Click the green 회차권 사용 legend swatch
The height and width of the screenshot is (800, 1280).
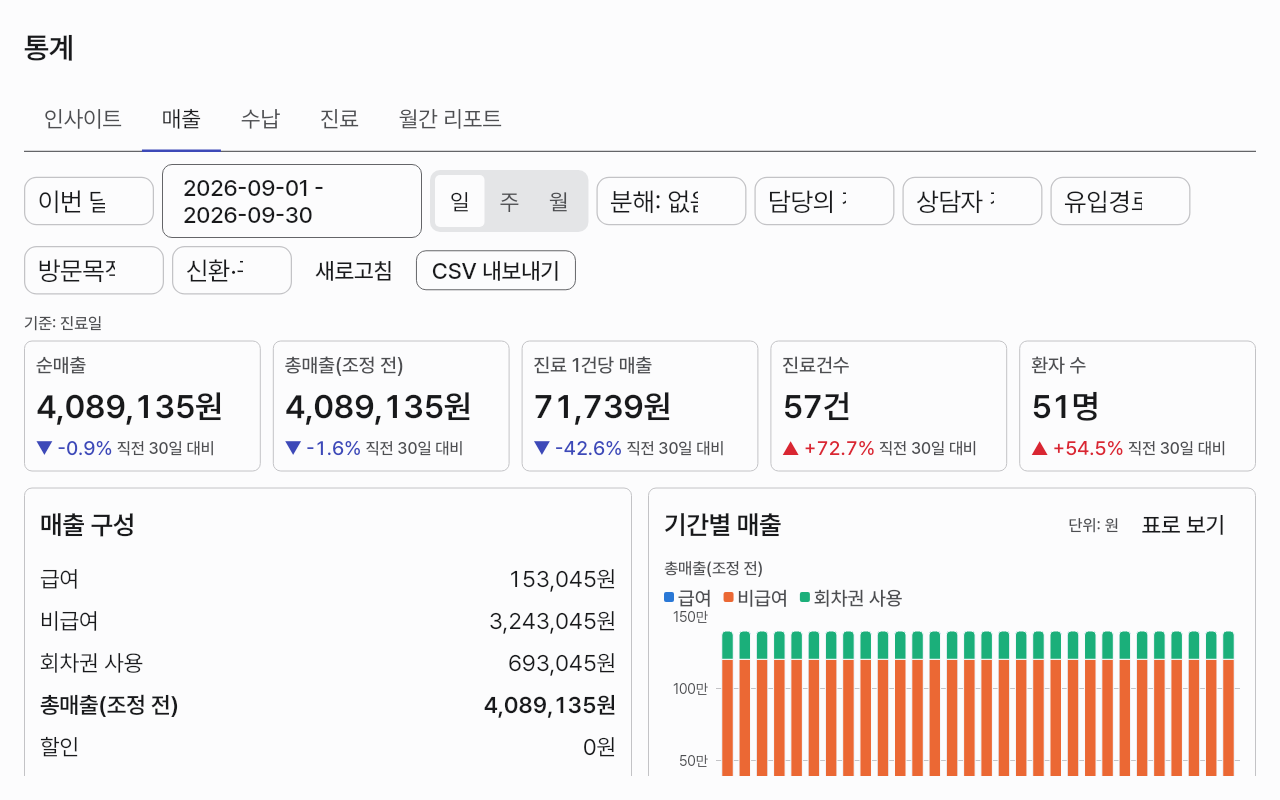pyautogui.click(x=805, y=598)
